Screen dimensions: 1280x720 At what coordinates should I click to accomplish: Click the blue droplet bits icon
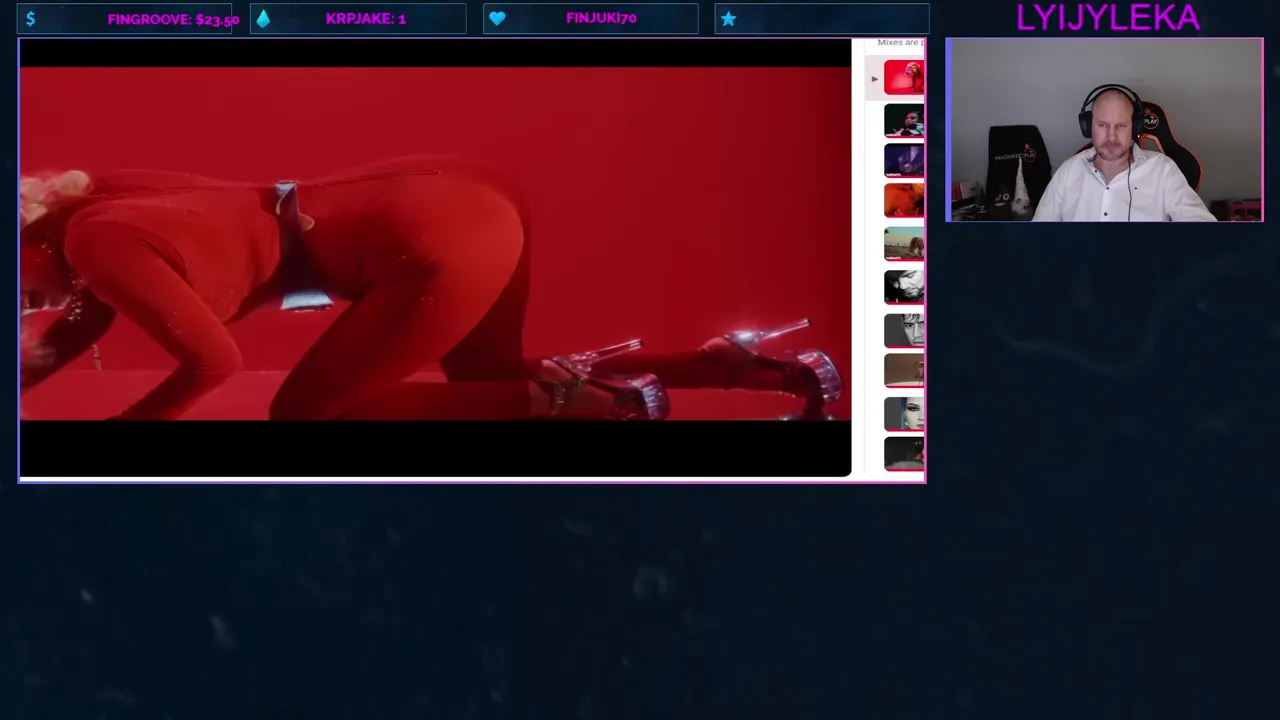[x=263, y=18]
